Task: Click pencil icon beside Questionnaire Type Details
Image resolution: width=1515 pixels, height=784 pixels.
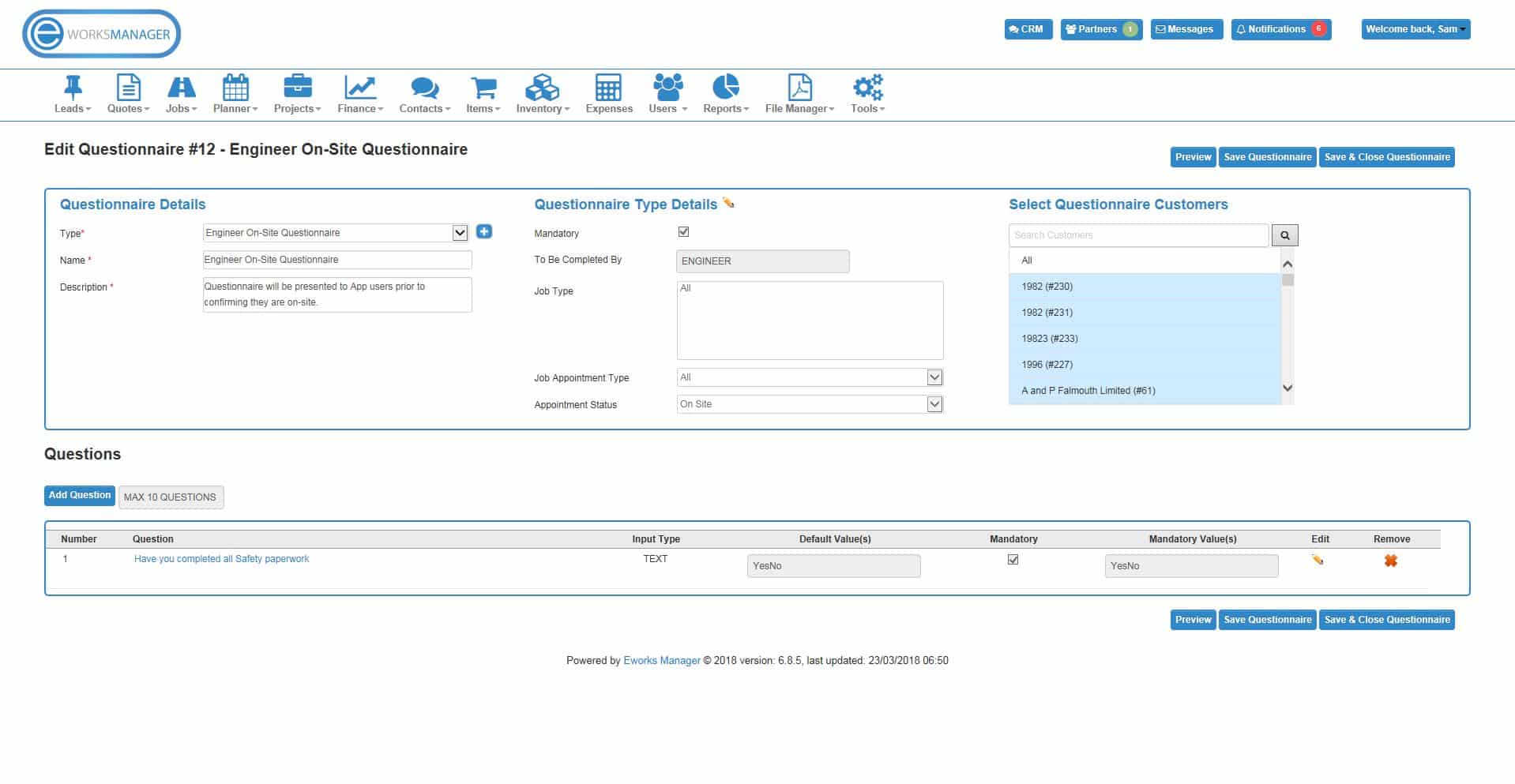Action: [728, 203]
